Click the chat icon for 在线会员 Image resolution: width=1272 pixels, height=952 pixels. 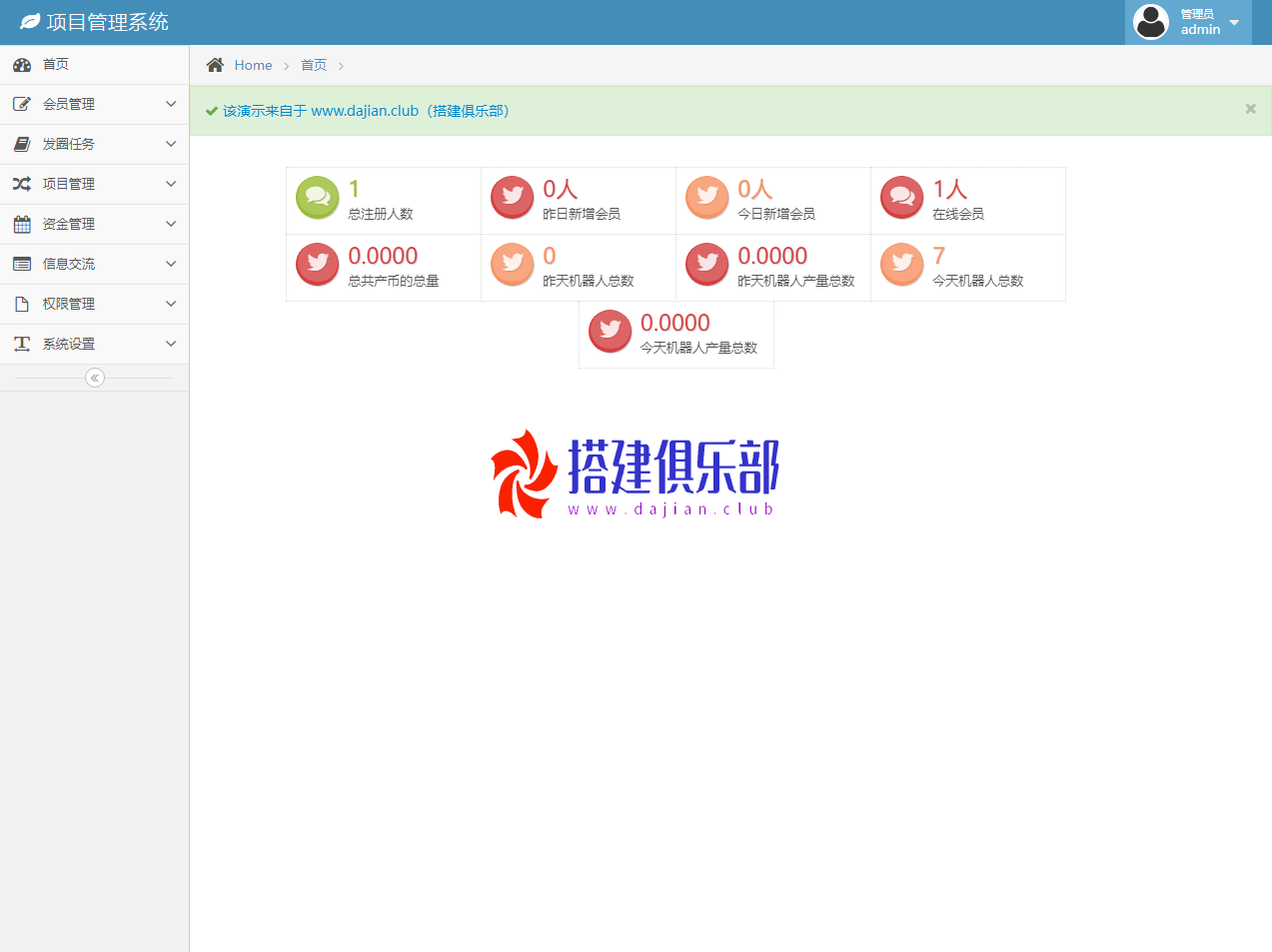(x=902, y=198)
